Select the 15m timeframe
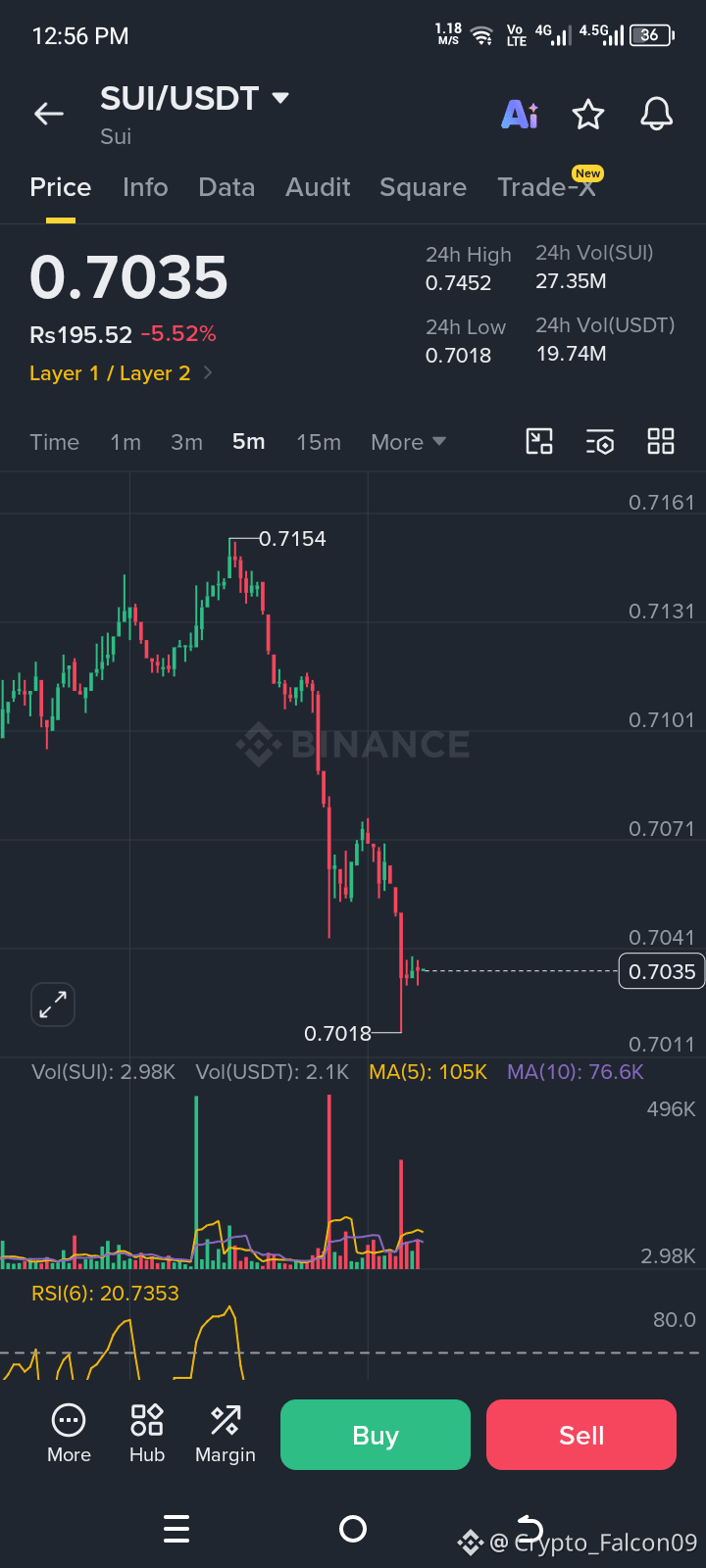This screenshot has width=706, height=1568. click(319, 442)
